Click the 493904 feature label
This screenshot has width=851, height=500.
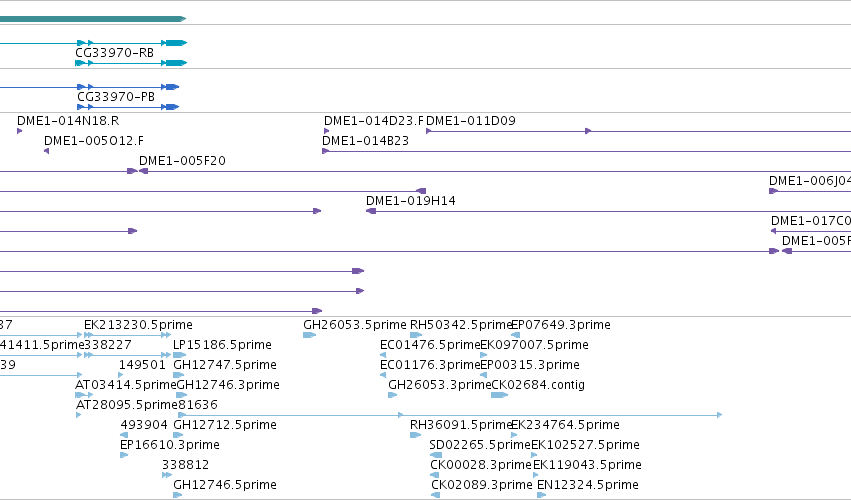pyautogui.click(x=144, y=425)
